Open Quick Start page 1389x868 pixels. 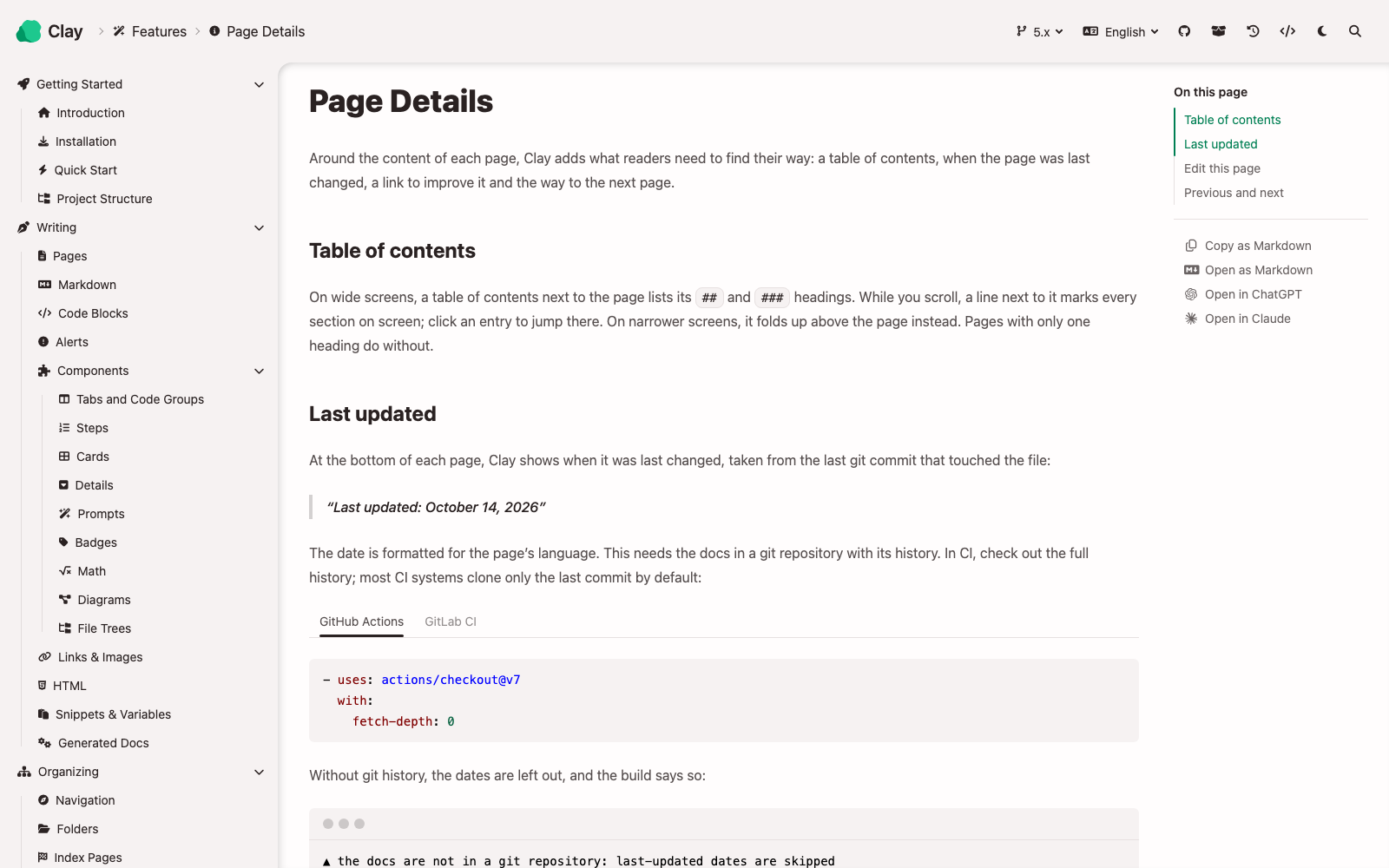77,170
